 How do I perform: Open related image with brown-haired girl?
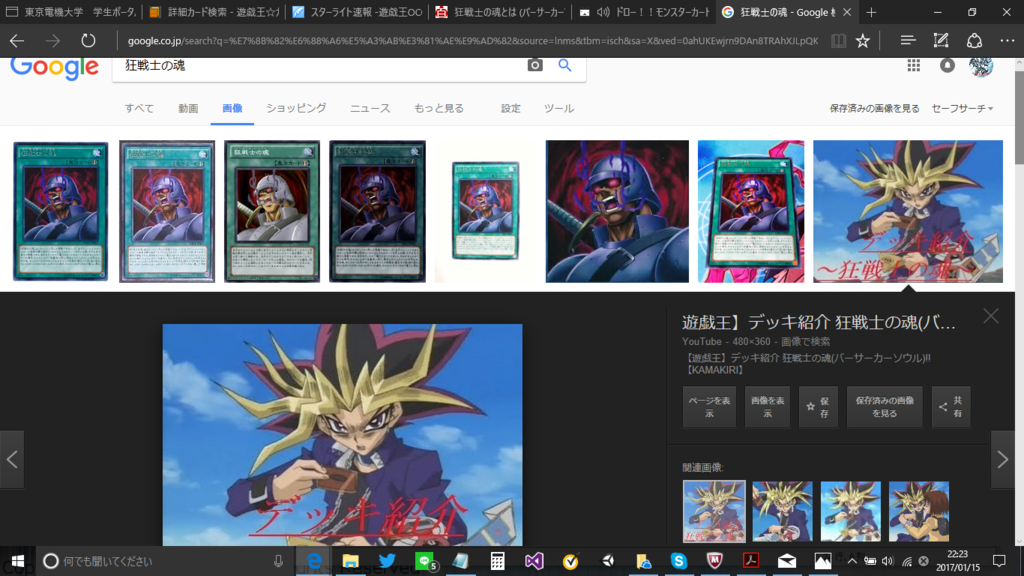pos(919,511)
